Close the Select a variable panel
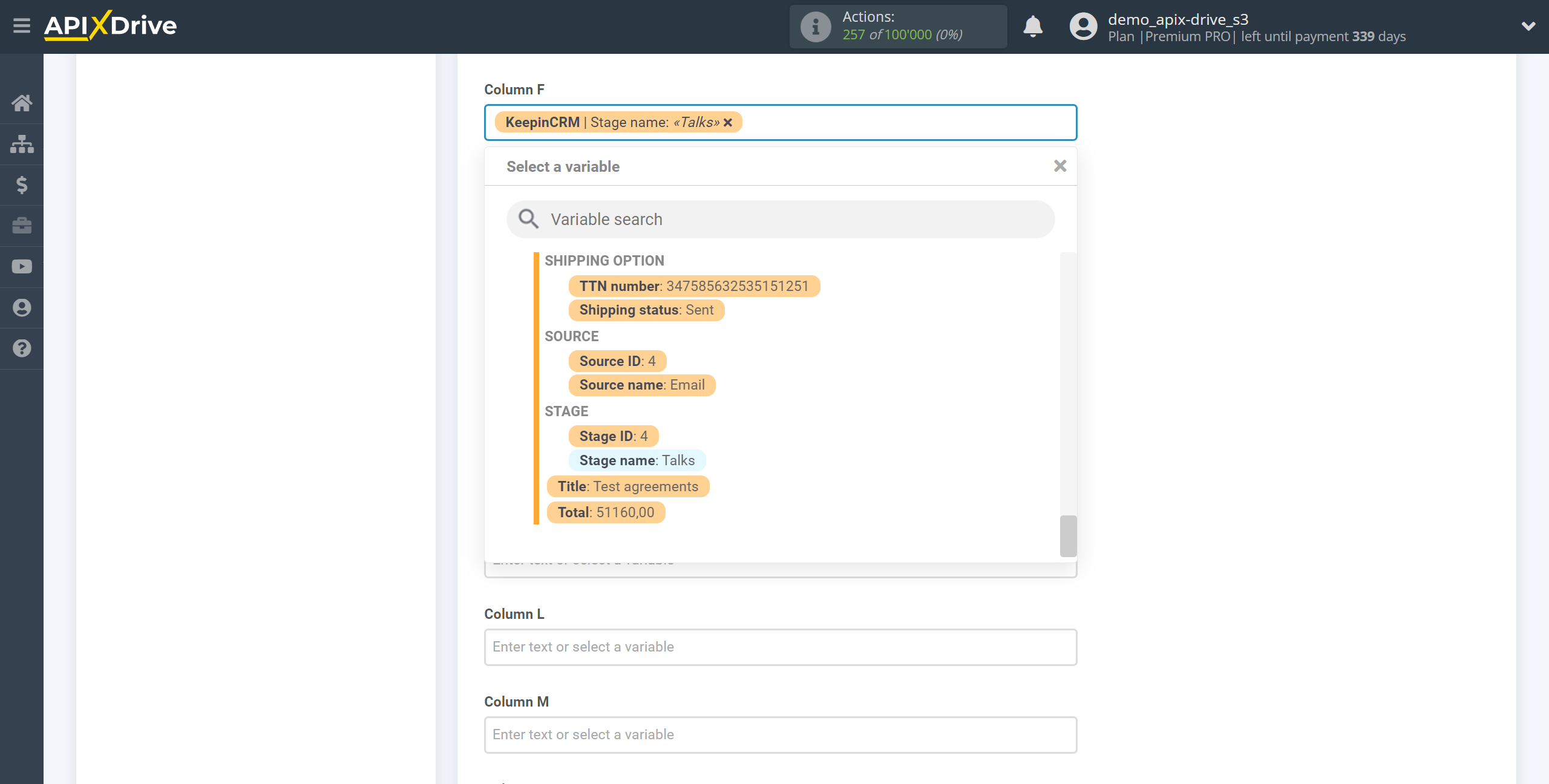The image size is (1549, 784). pyautogui.click(x=1060, y=166)
